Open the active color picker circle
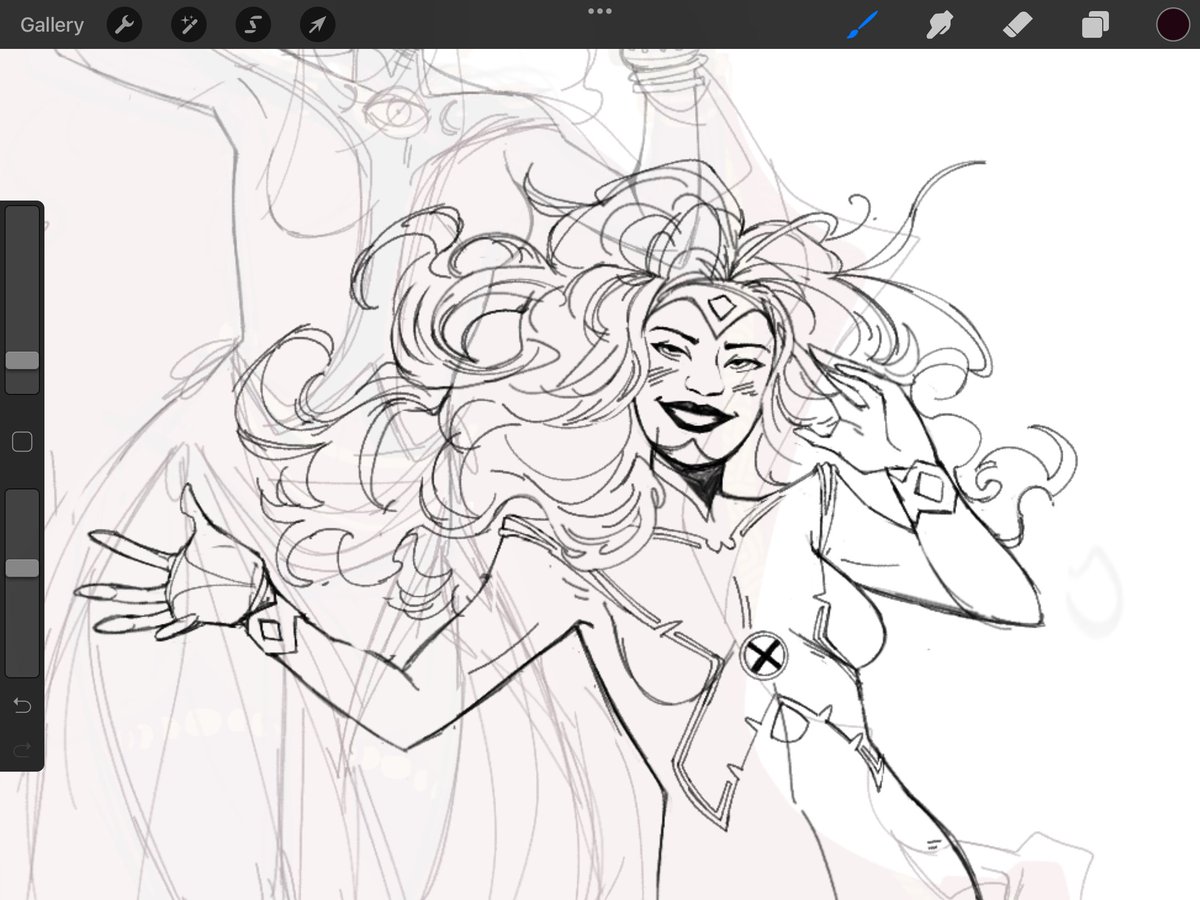This screenshot has width=1200, height=900. pyautogui.click(x=1172, y=24)
